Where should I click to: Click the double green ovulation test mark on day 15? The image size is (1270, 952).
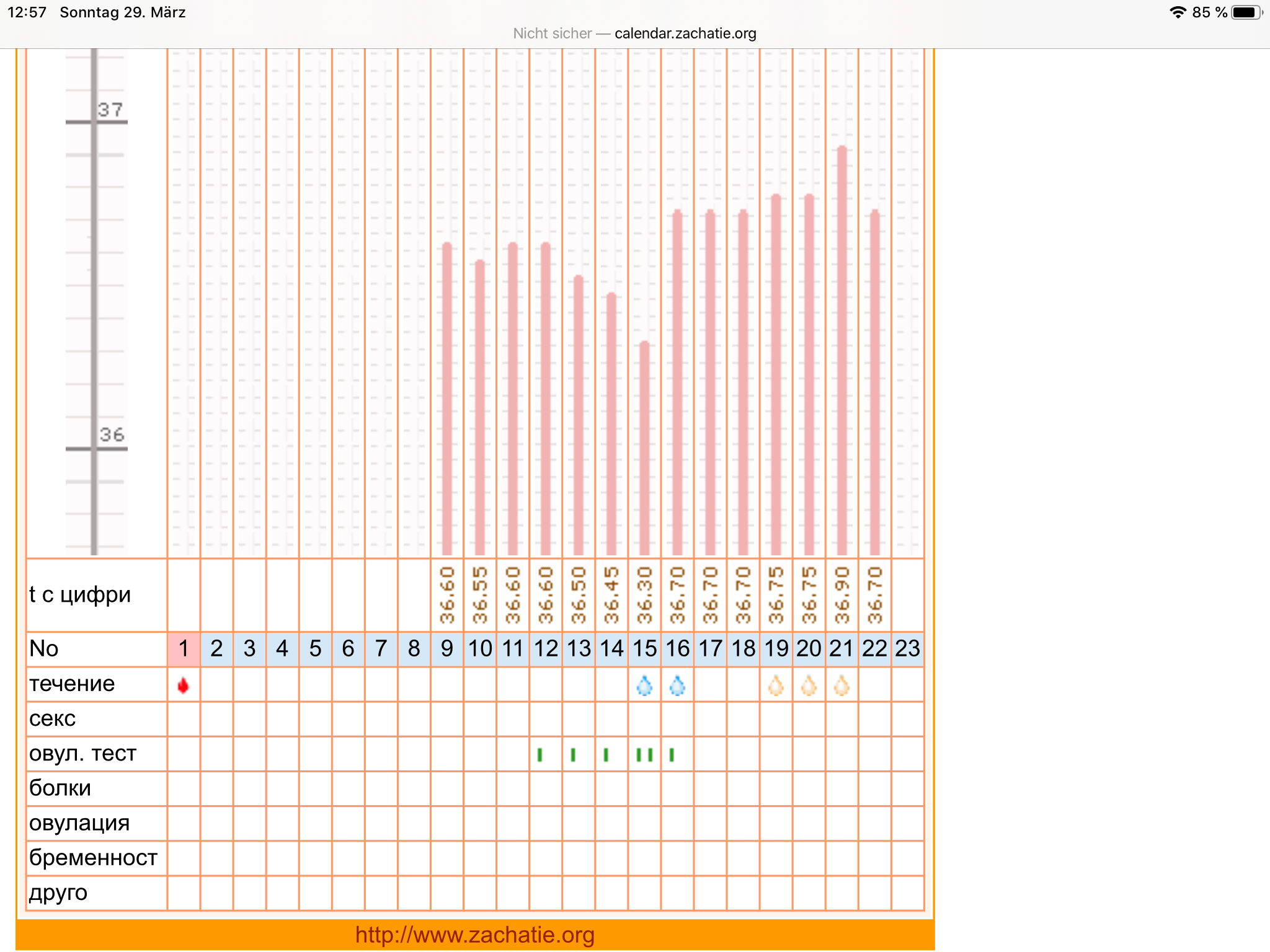coord(644,754)
